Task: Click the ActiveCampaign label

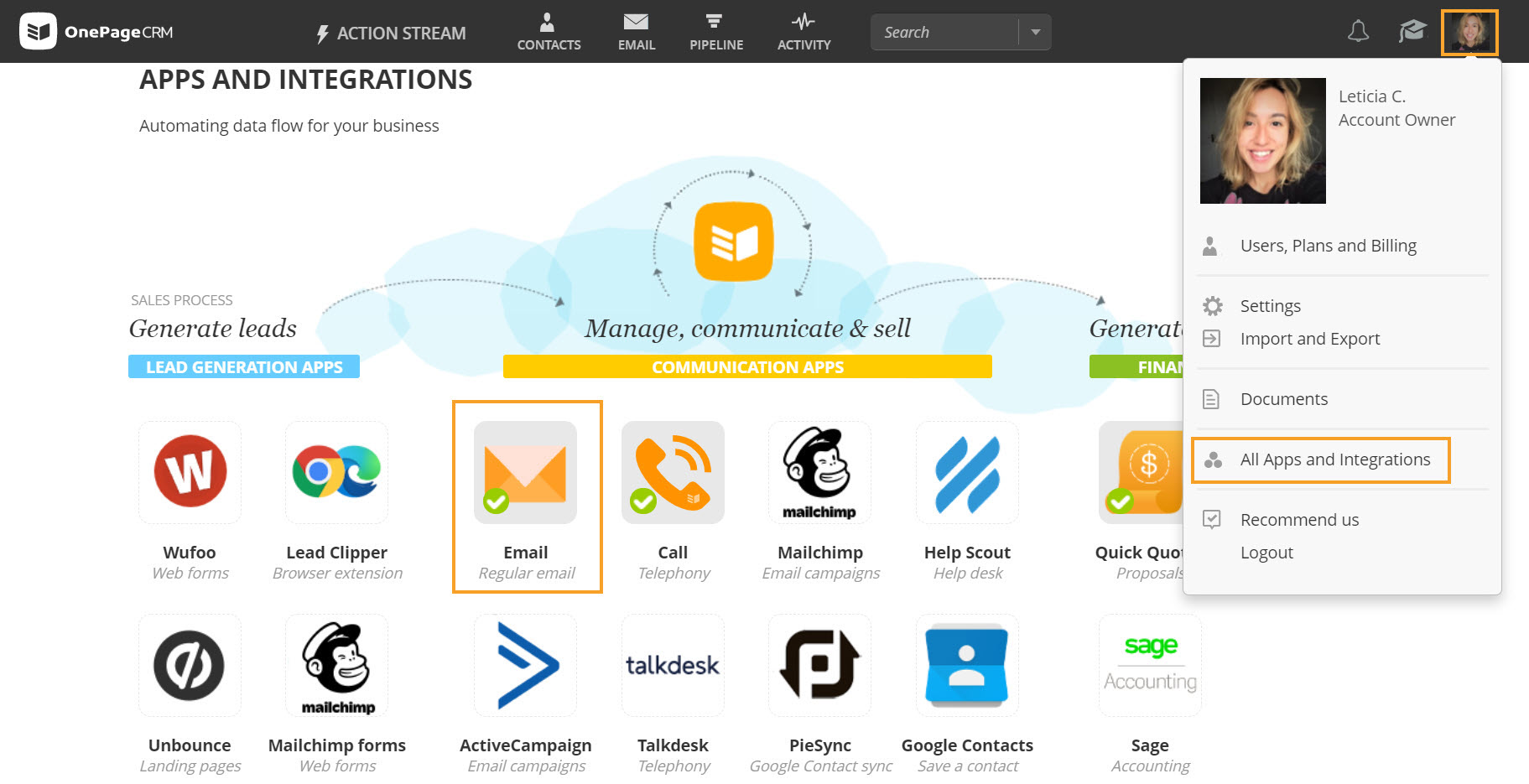Action: tap(526, 745)
